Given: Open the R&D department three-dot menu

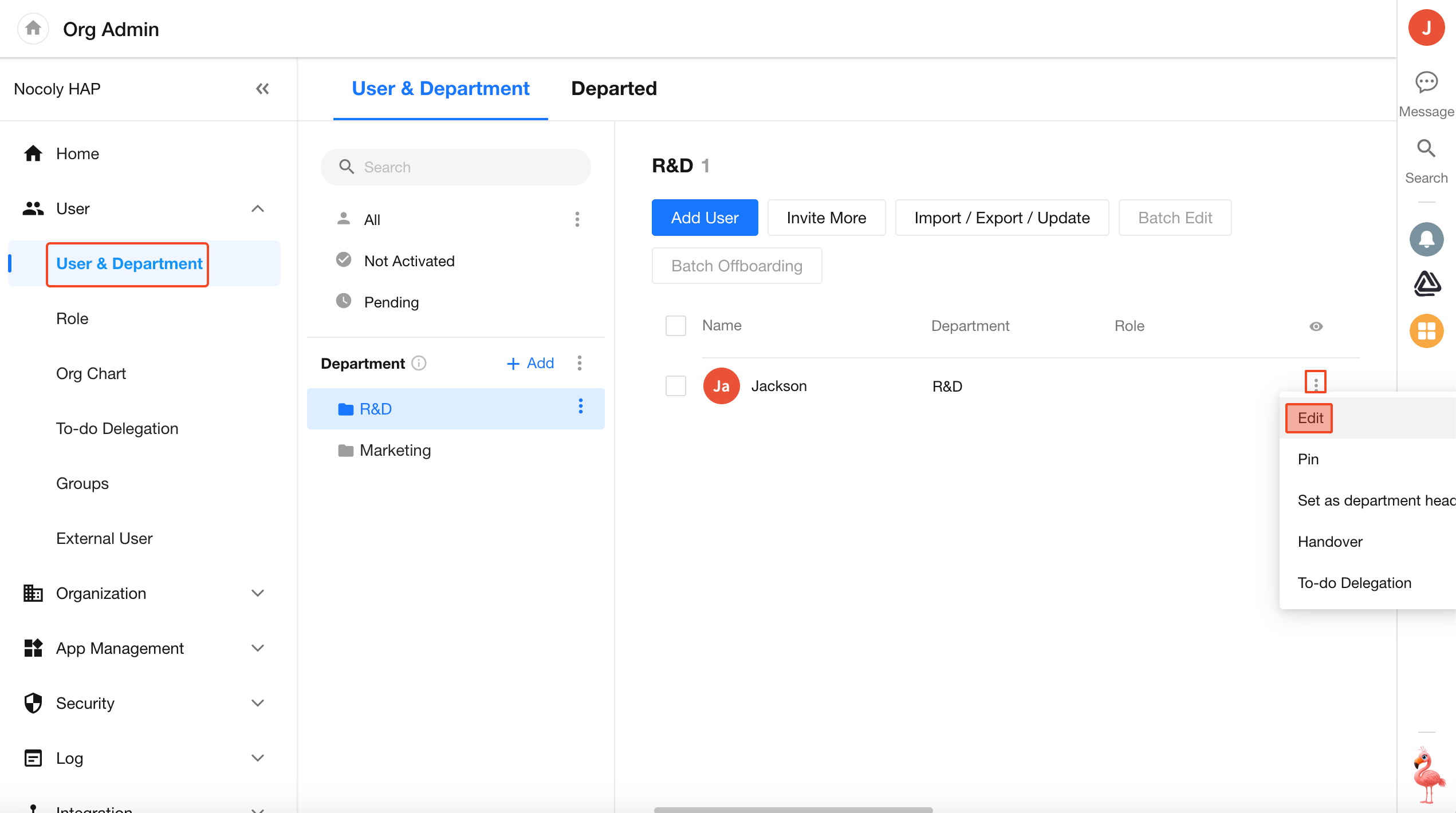Looking at the screenshot, I should [x=581, y=406].
